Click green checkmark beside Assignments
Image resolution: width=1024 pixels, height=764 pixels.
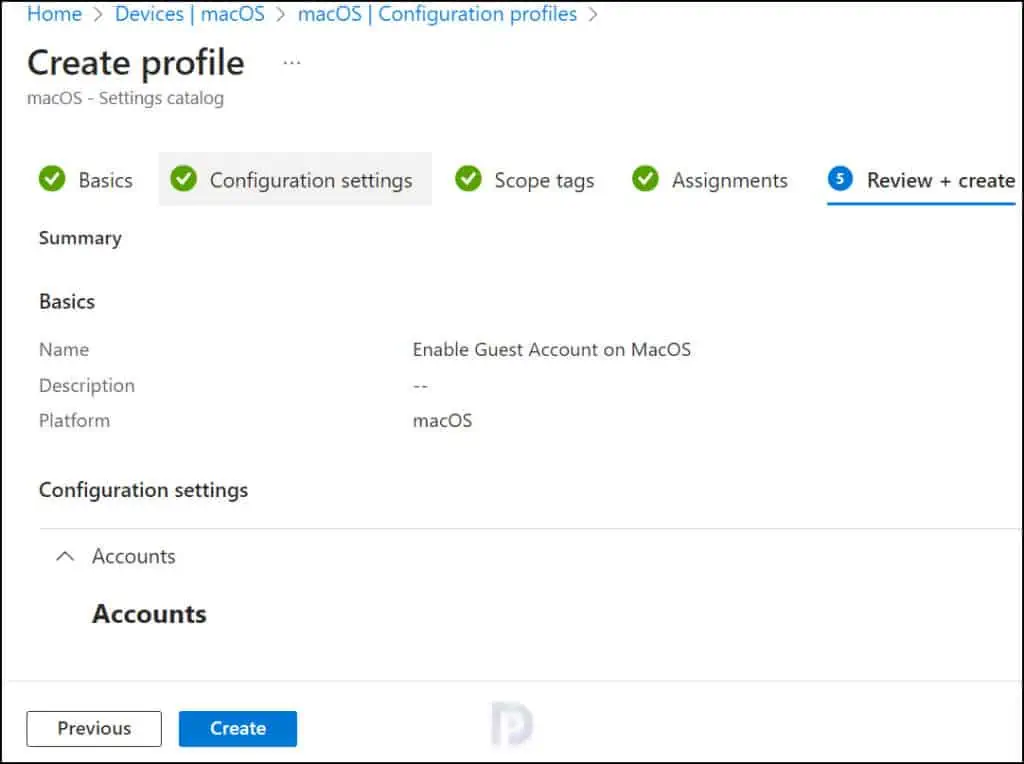pos(645,179)
